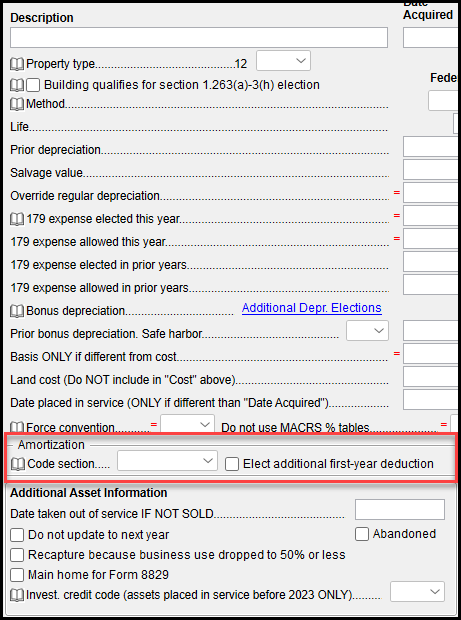Open the Invest. credit code dropdown
Viewport: 461px width, 620px height.
418,592
